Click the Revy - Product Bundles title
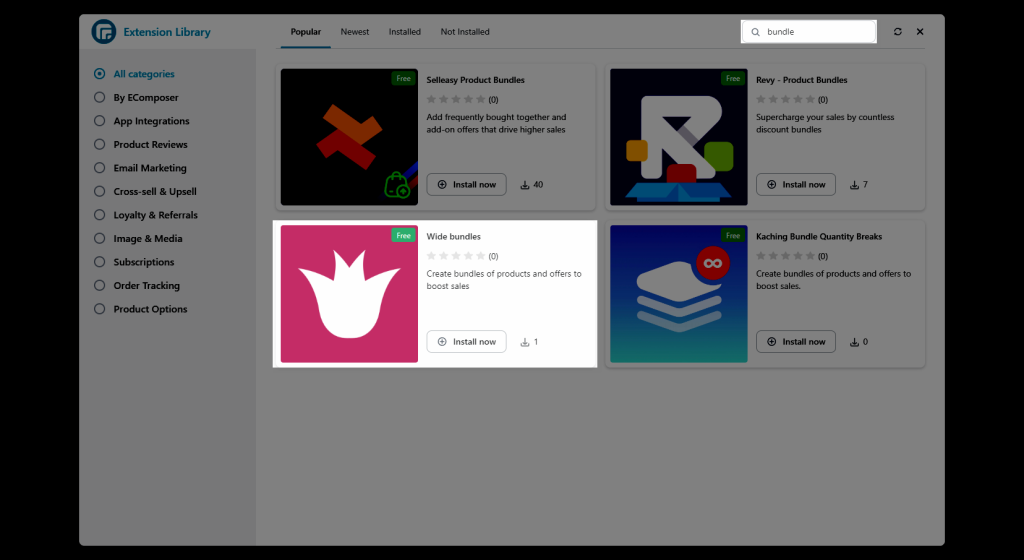 tap(801, 80)
